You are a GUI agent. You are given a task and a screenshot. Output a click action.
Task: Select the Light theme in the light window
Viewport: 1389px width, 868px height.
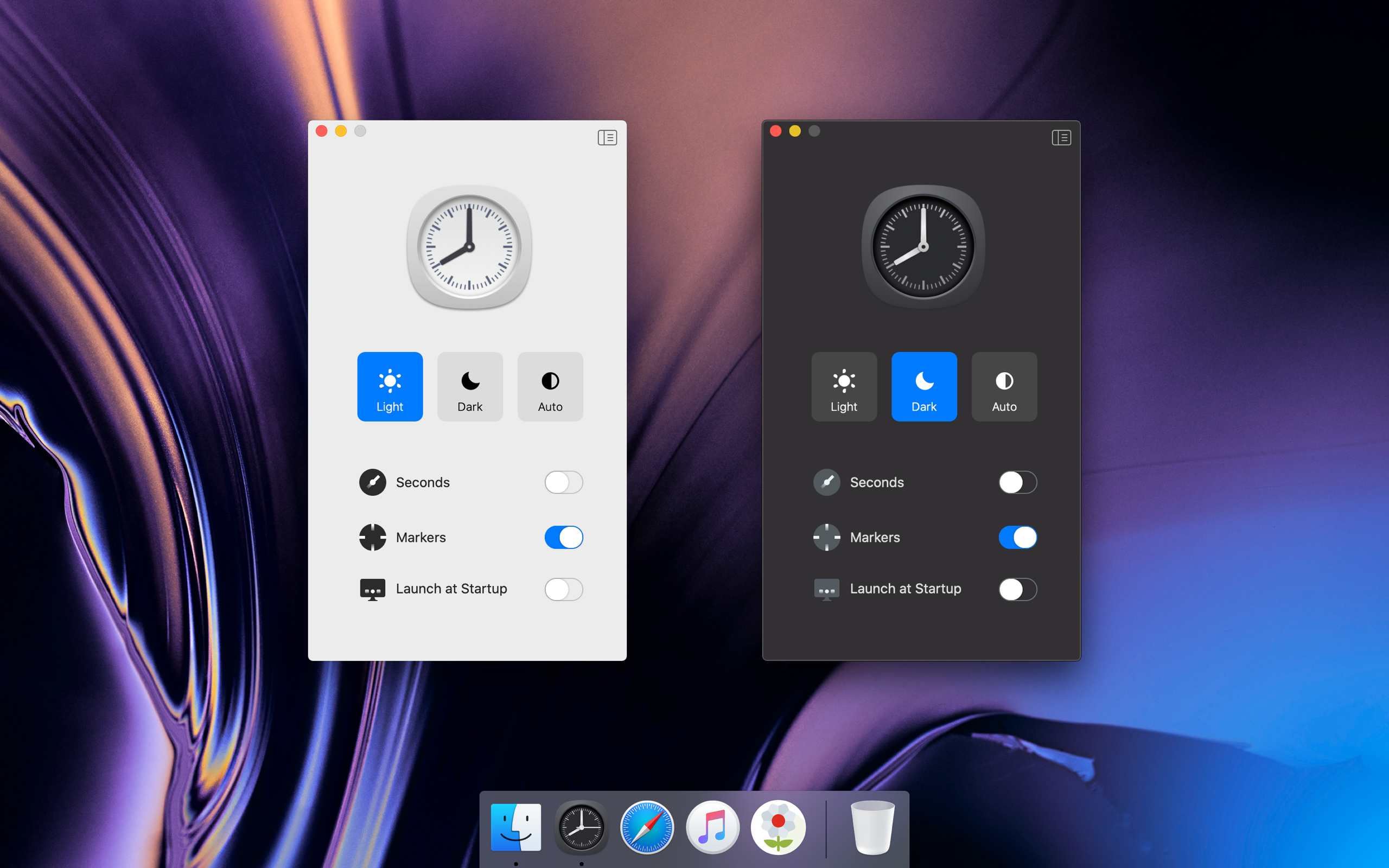[390, 386]
